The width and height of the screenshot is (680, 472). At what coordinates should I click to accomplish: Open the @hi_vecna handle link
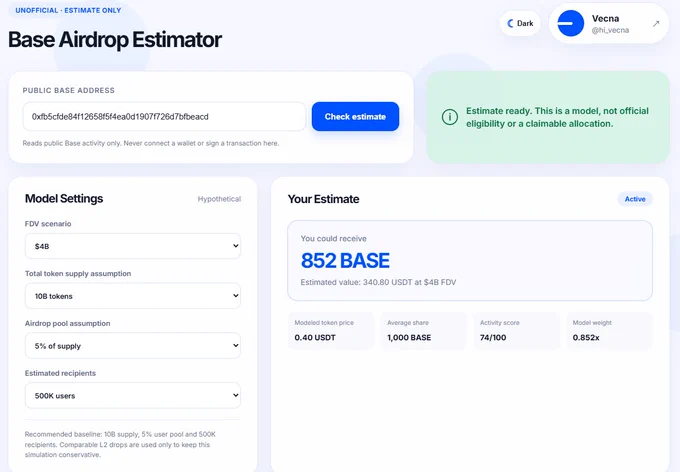(x=610, y=30)
